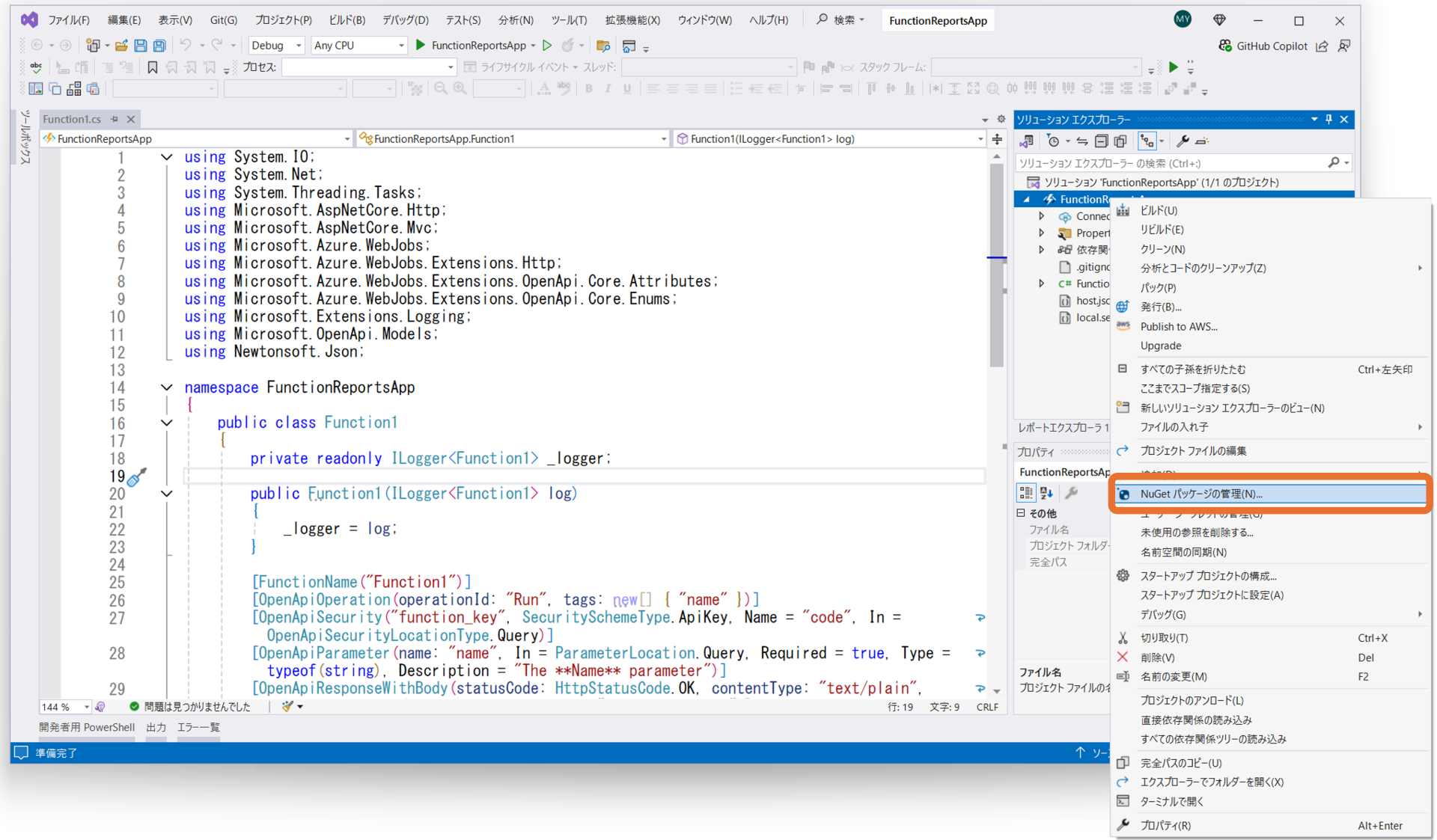This screenshot has height=840, width=1437.
Task: Click the Open File folder icon
Action: [x=121, y=46]
